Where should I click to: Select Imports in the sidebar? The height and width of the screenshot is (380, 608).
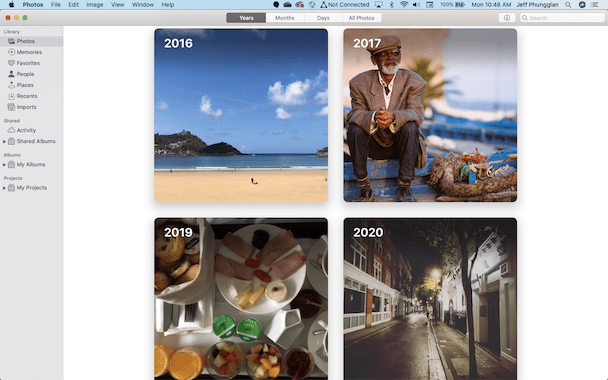point(26,107)
